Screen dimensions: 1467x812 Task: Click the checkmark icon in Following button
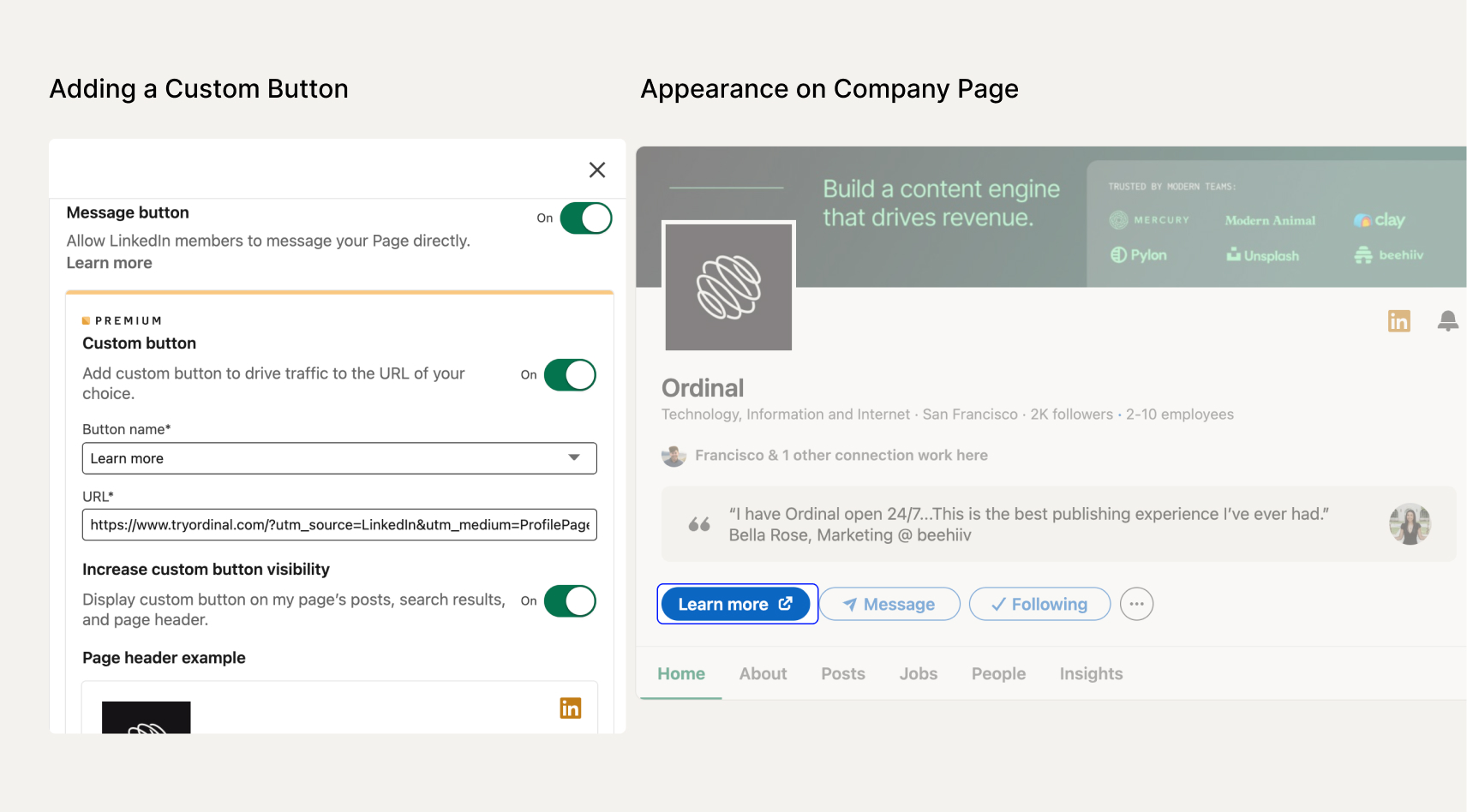tap(997, 604)
